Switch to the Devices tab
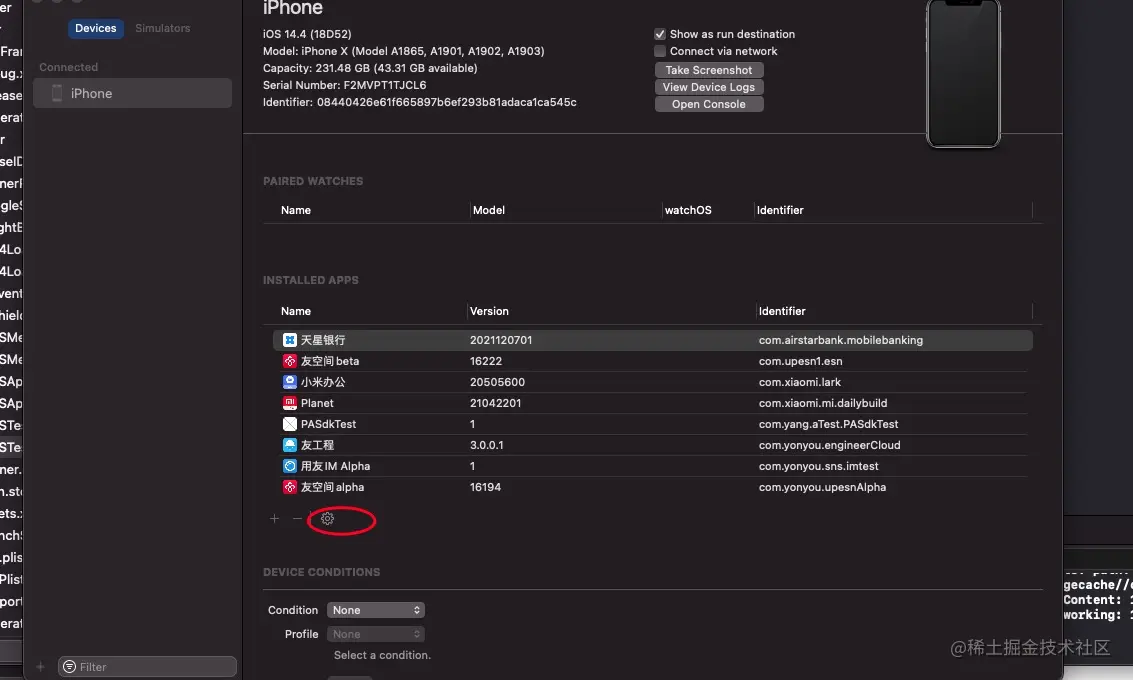 coord(95,28)
